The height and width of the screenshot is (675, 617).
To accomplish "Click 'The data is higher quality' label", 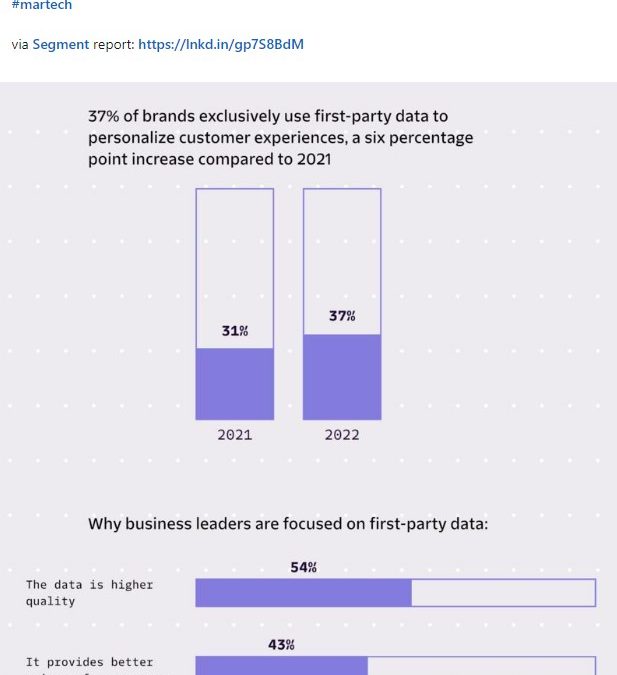I will [90, 593].
